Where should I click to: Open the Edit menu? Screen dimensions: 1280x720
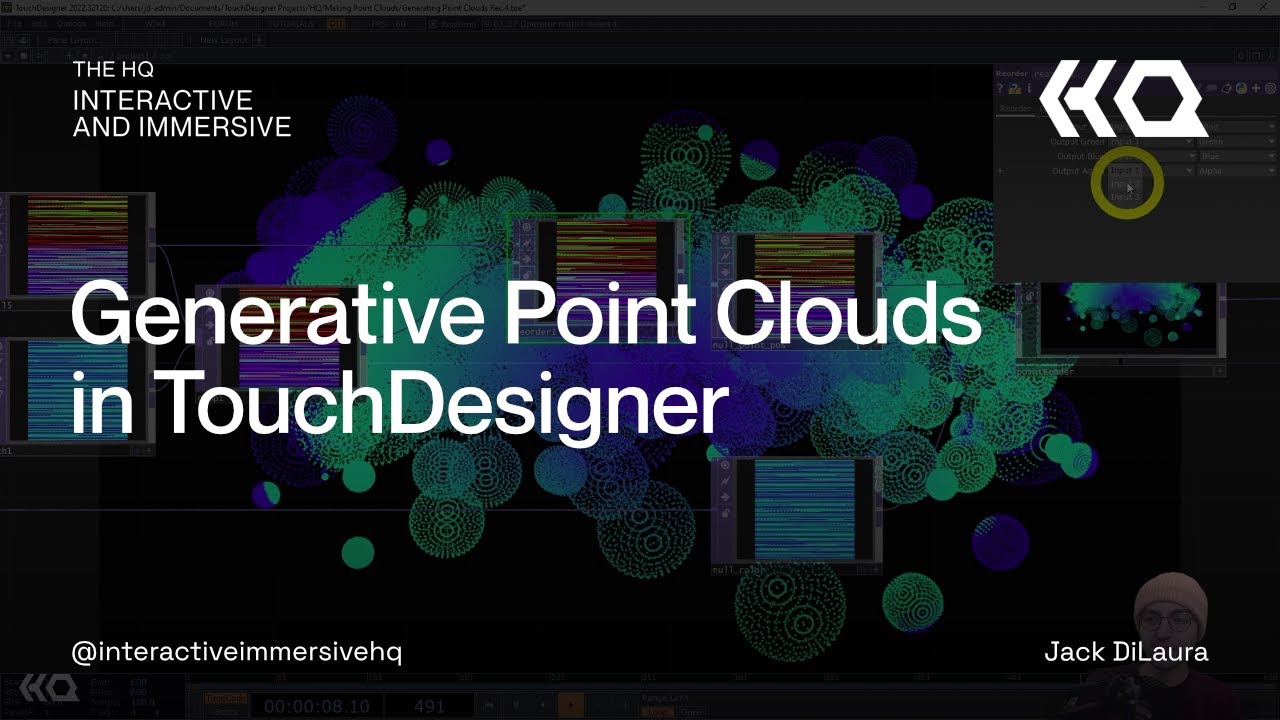point(40,23)
